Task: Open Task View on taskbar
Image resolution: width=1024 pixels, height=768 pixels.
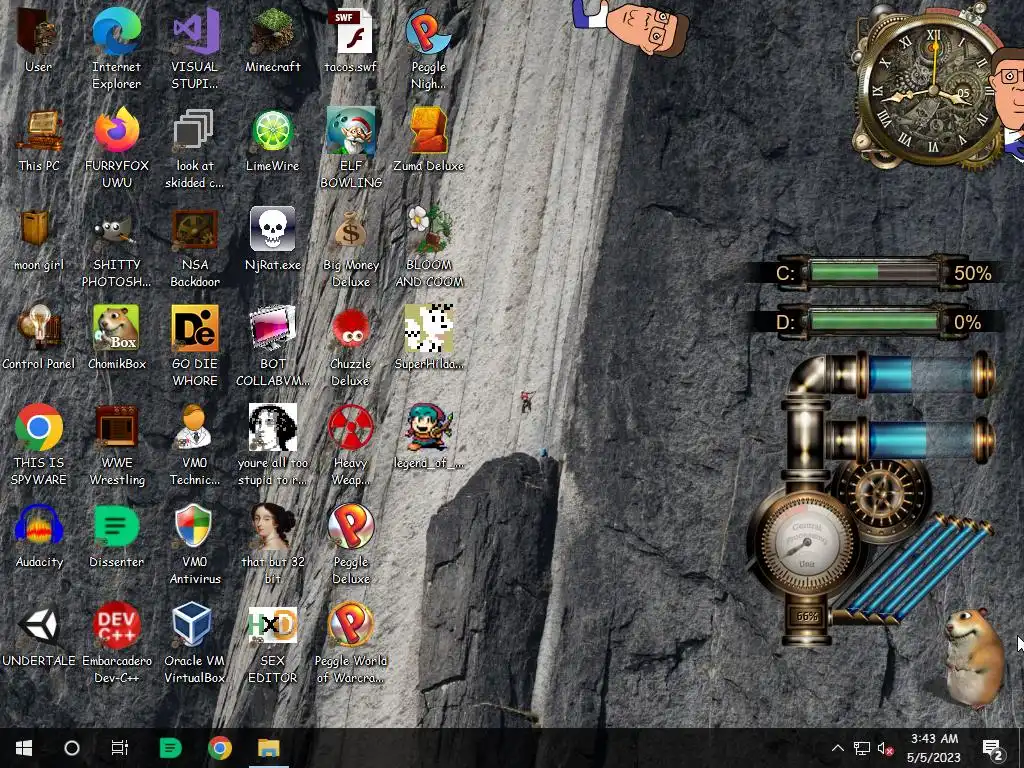Action: point(120,748)
